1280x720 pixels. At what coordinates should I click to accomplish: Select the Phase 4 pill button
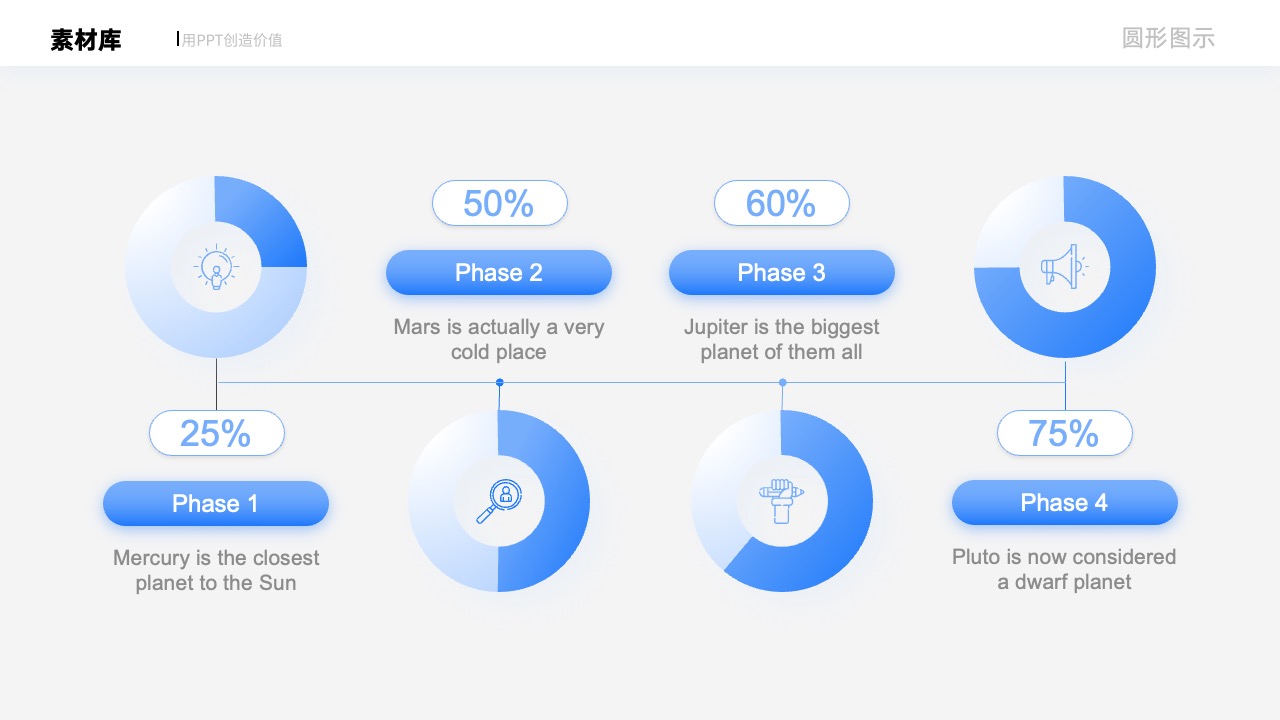tap(1065, 502)
